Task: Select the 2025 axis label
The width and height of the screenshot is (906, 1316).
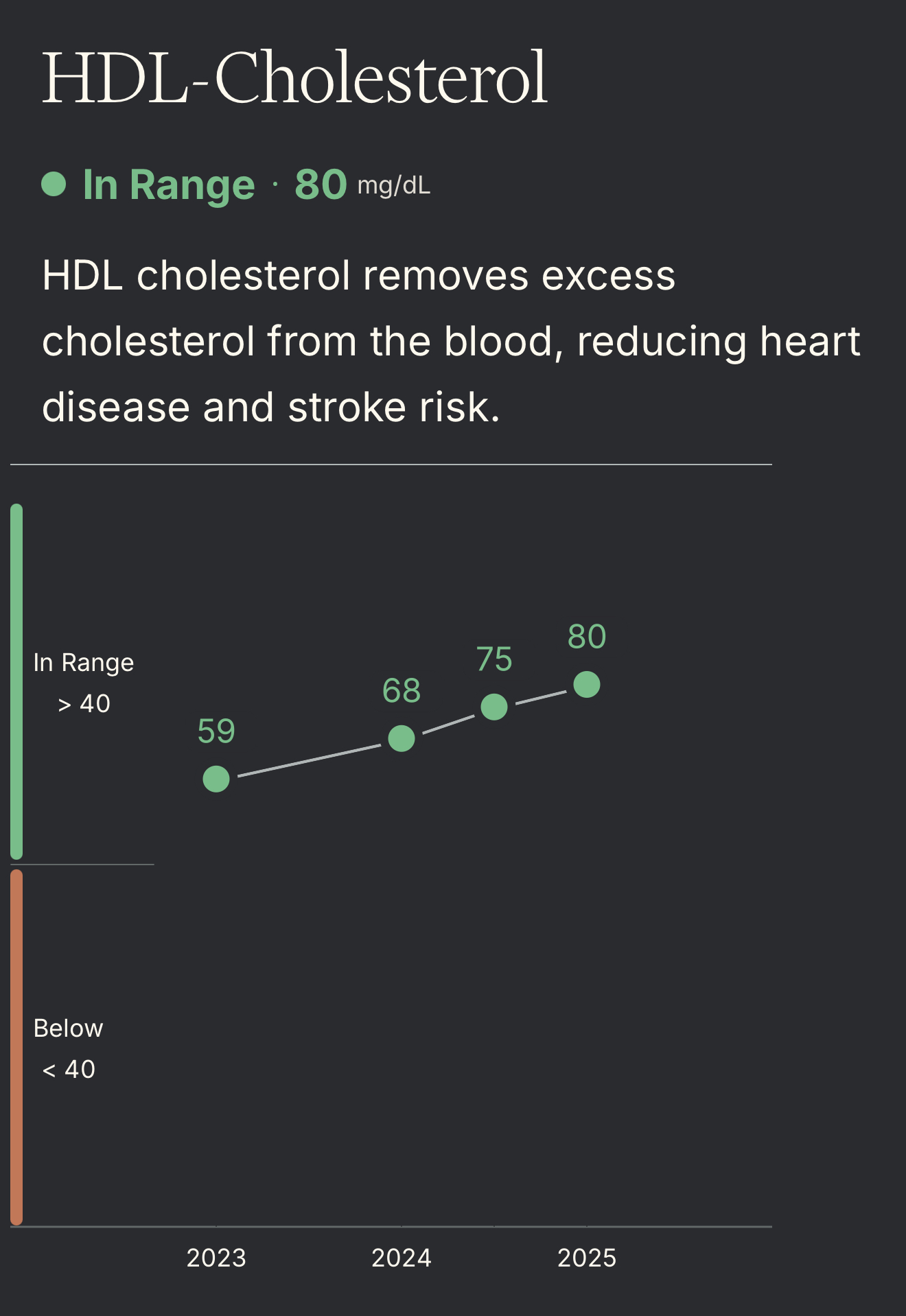Action: [x=587, y=1258]
